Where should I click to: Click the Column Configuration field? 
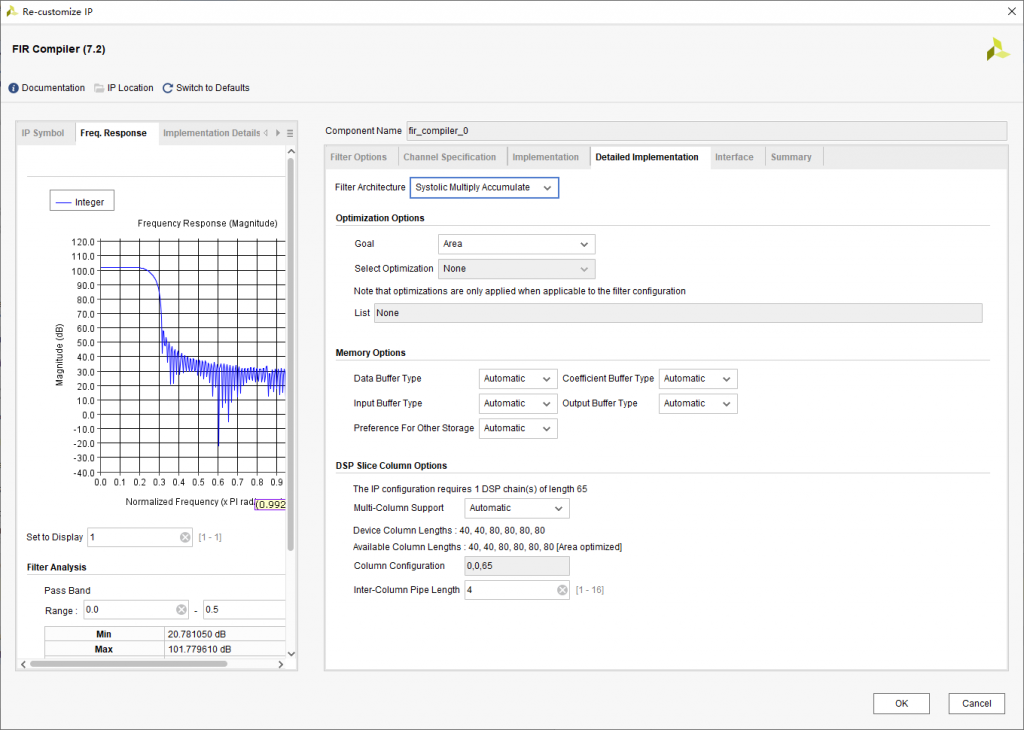tap(517, 566)
